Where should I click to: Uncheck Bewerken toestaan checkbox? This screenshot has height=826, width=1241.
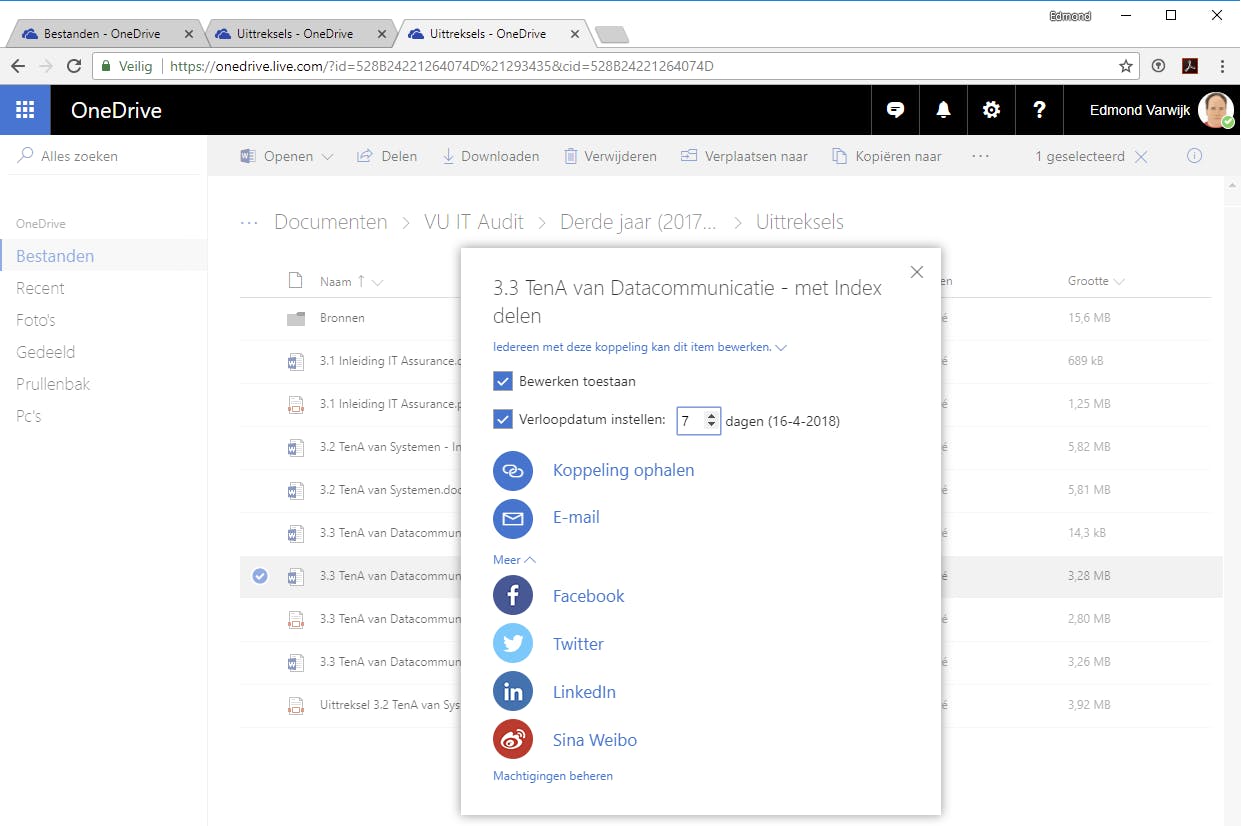click(503, 381)
